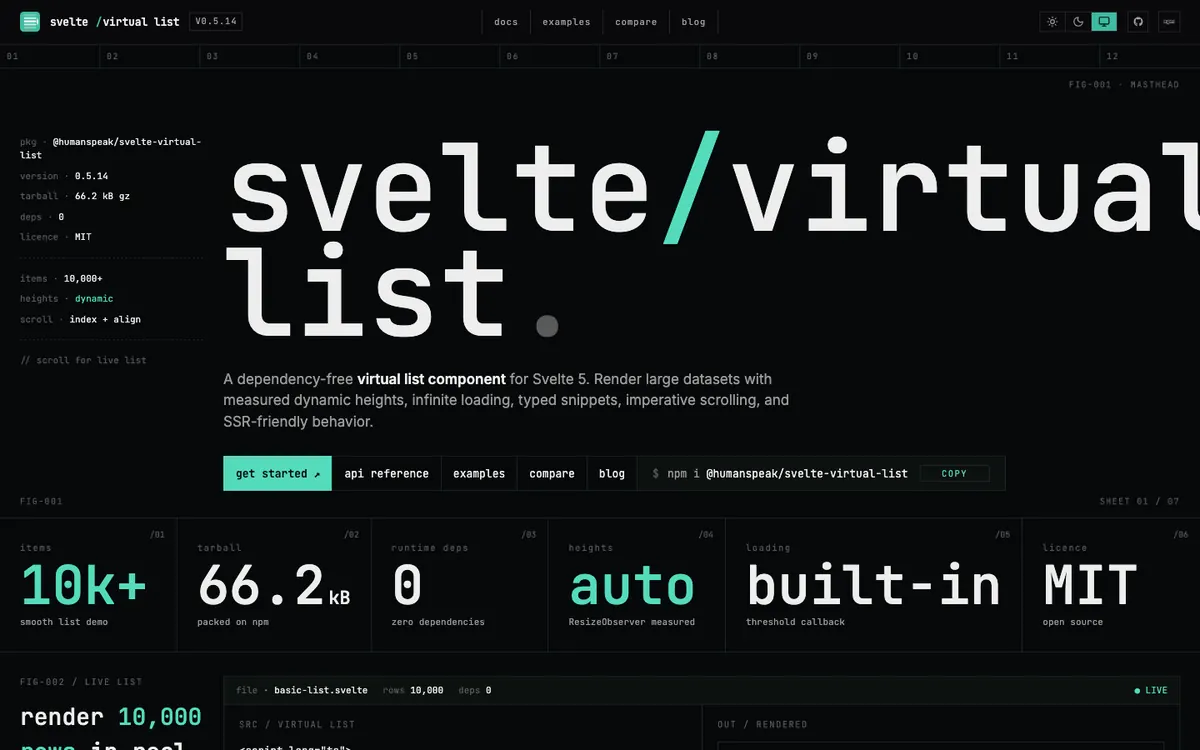Click the auto heights stat
The height and width of the screenshot is (750, 1200).
click(x=637, y=587)
